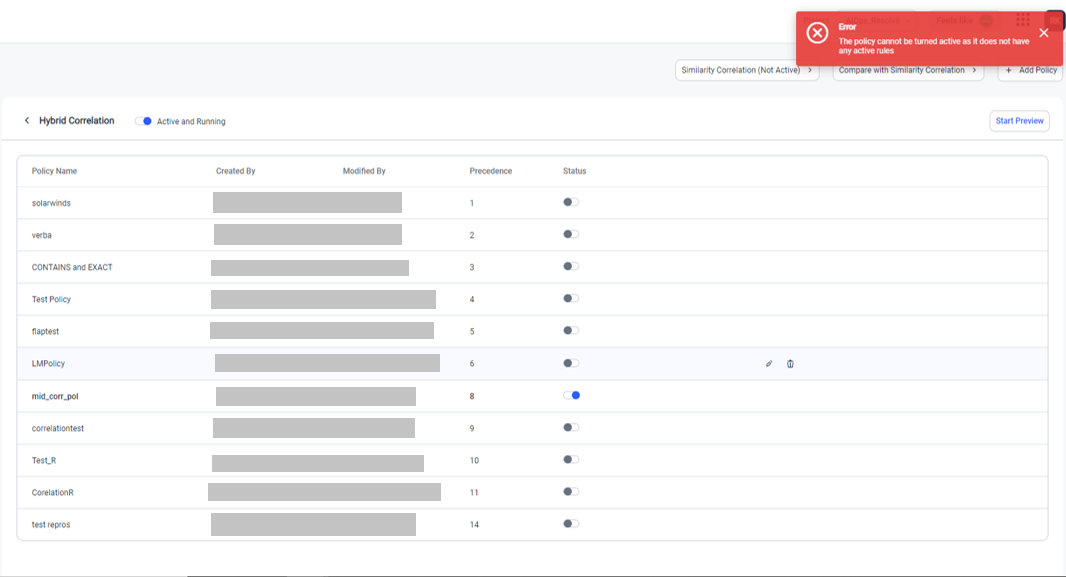1066x577 pixels.
Task: Open the correlationtest policy
Action: coord(58,428)
